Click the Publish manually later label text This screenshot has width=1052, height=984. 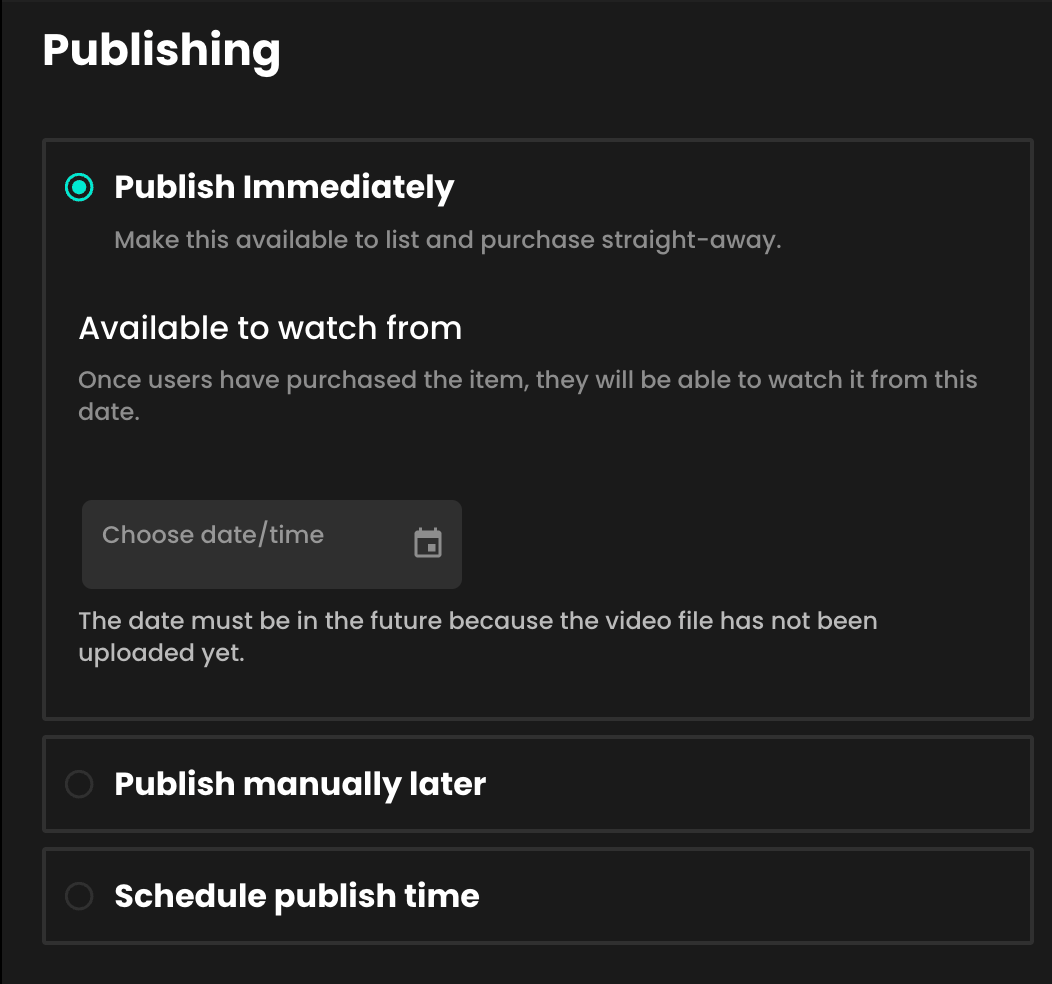tap(300, 784)
